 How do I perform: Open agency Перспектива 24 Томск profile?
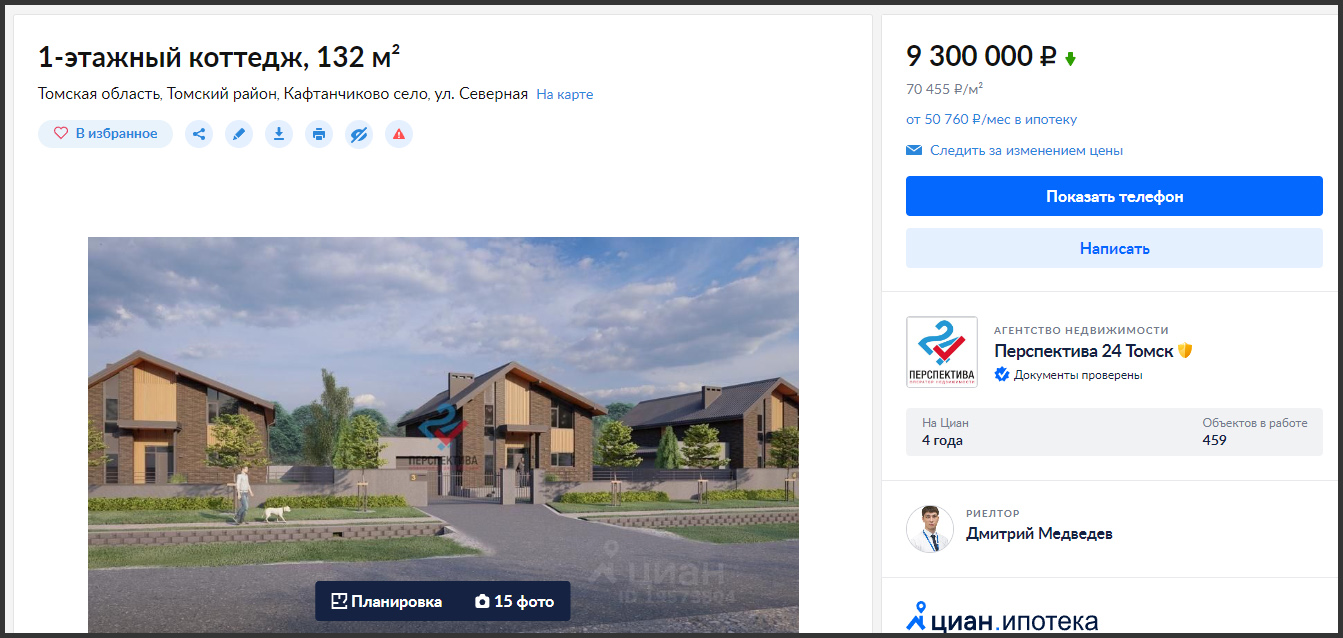coord(1084,351)
